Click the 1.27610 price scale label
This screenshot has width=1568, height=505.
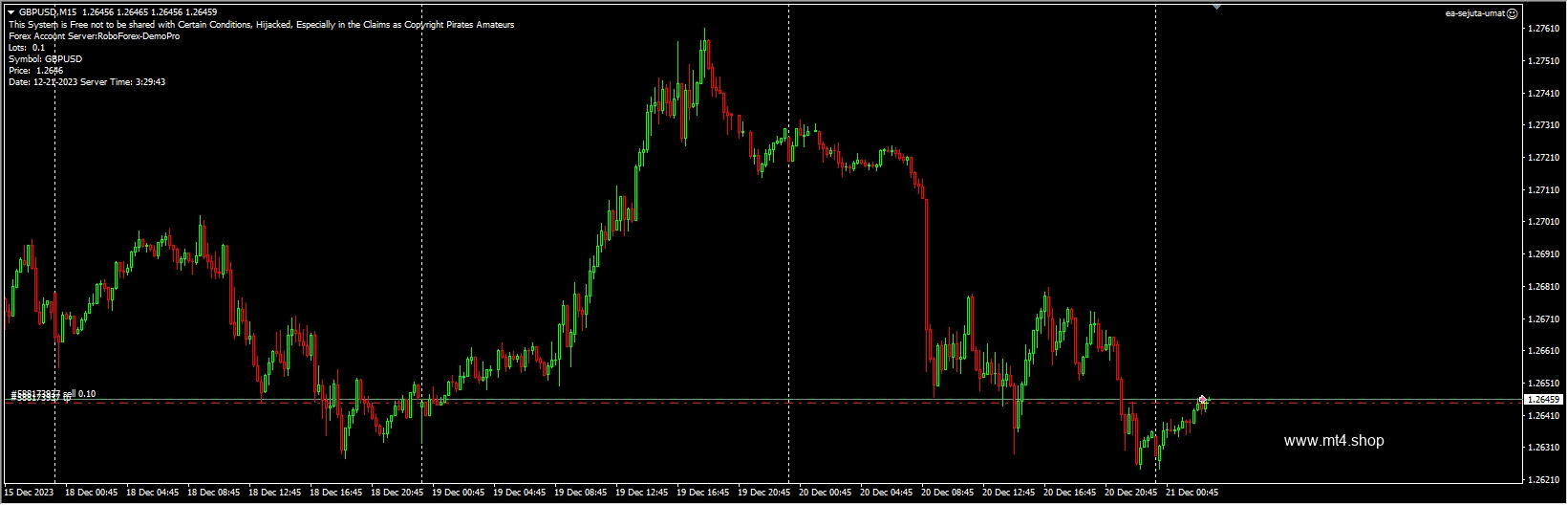pos(1544,29)
